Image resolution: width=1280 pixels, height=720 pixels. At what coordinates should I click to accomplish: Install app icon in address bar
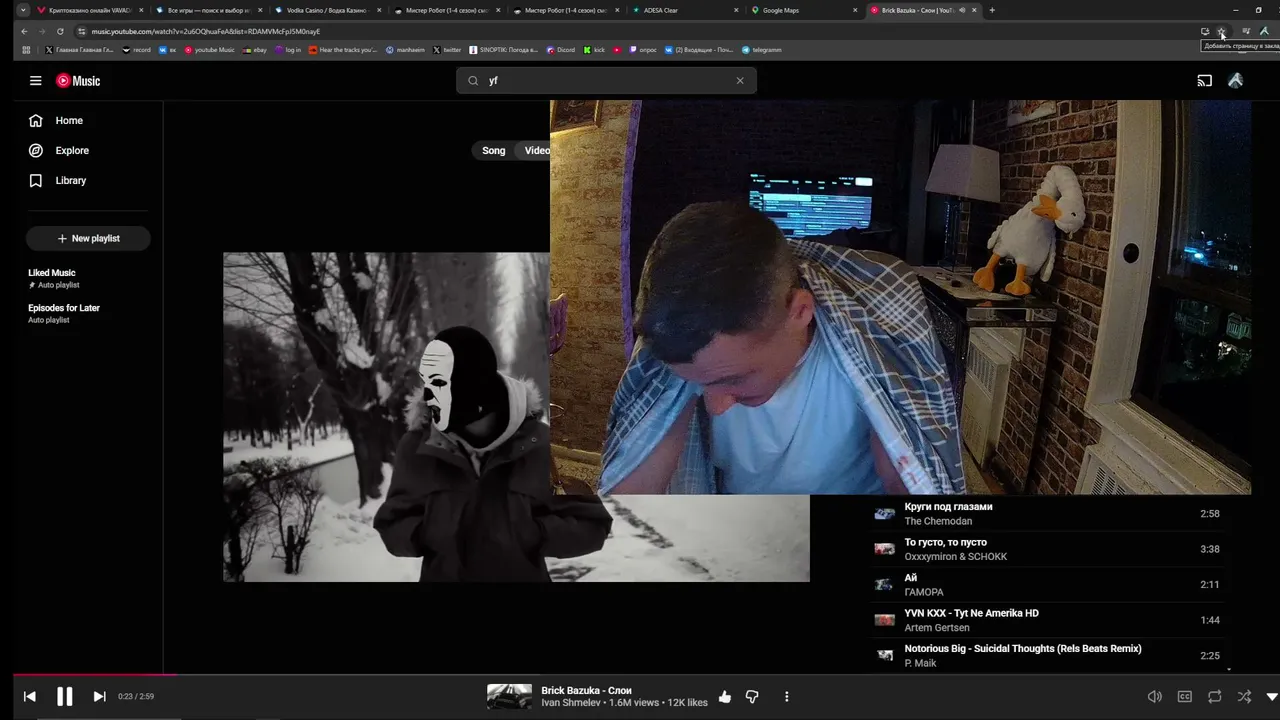pos(1205,31)
